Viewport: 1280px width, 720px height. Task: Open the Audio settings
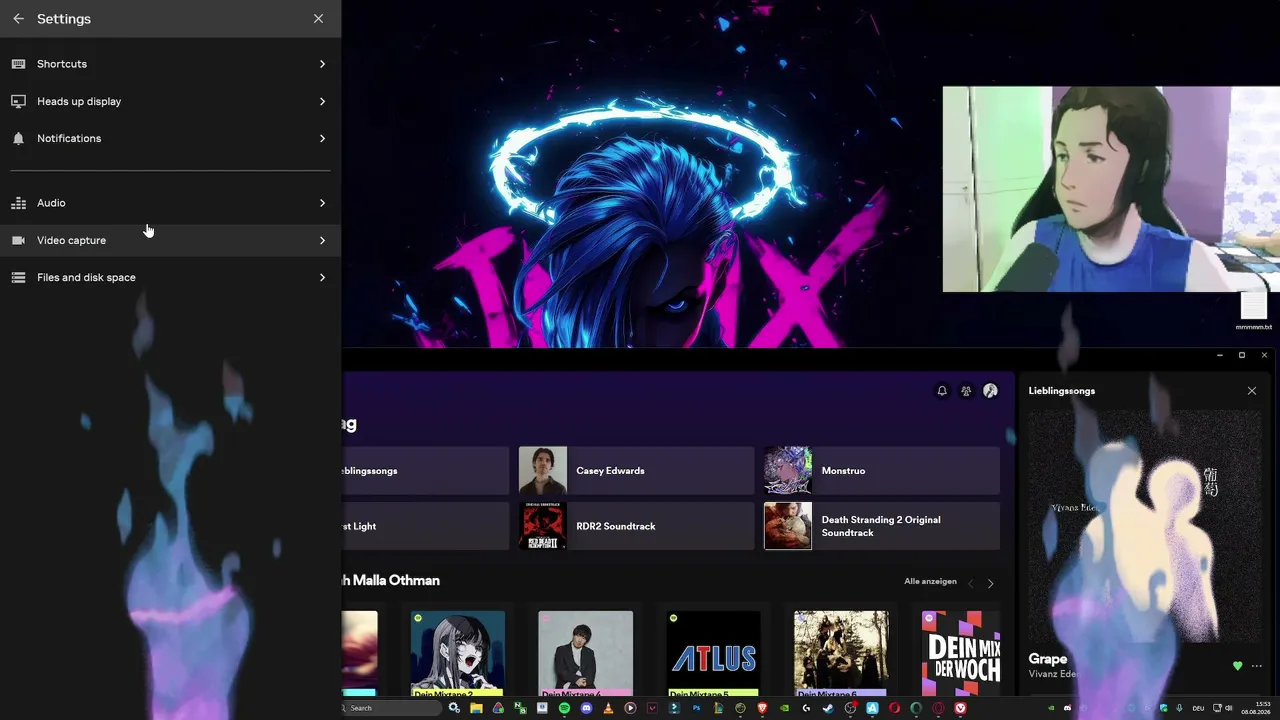[x=170, y=203]
